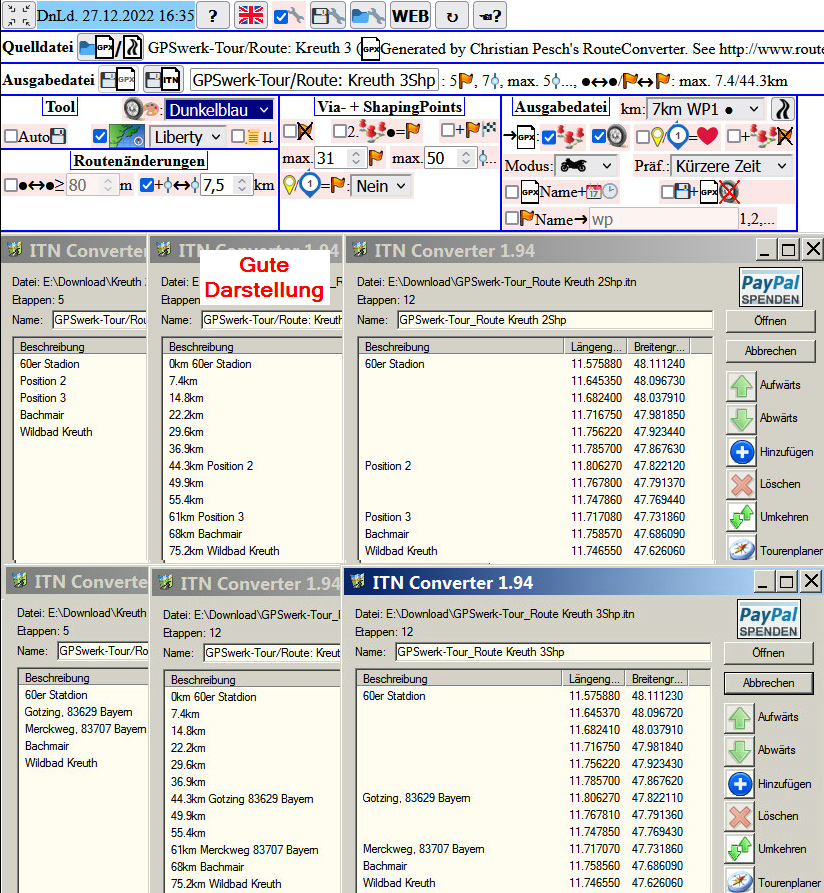Screen dimensions: 824x893
Task: Enable minimum distance route change checkbox
Action: point(10,185)
